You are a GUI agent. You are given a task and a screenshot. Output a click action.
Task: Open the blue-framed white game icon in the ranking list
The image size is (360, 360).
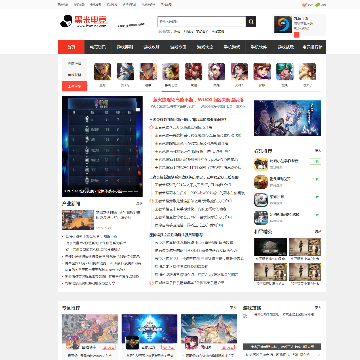pos(261,200)
